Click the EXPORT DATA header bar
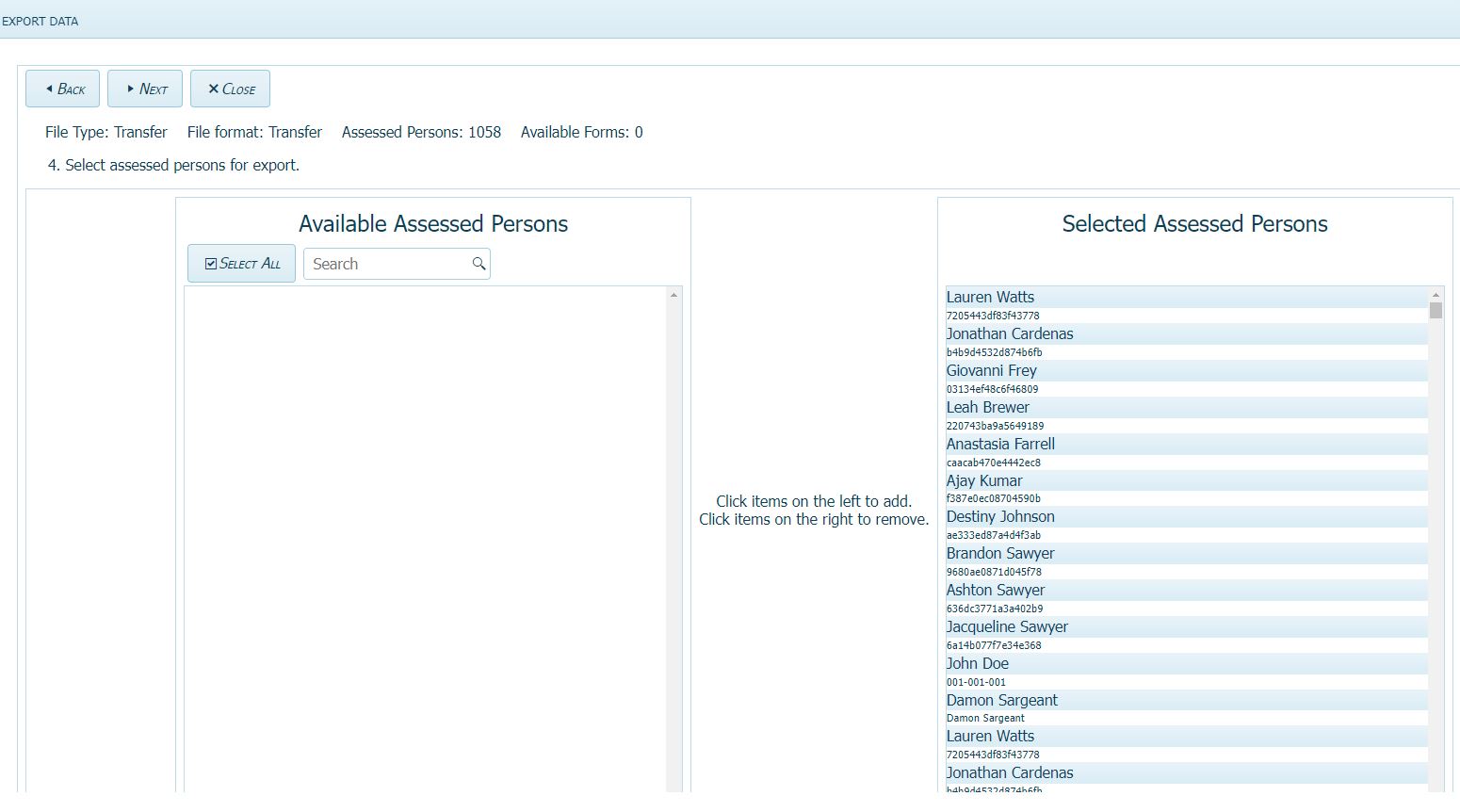Image resolution: width=1460 pixels, height=812 pixels. 41,20
